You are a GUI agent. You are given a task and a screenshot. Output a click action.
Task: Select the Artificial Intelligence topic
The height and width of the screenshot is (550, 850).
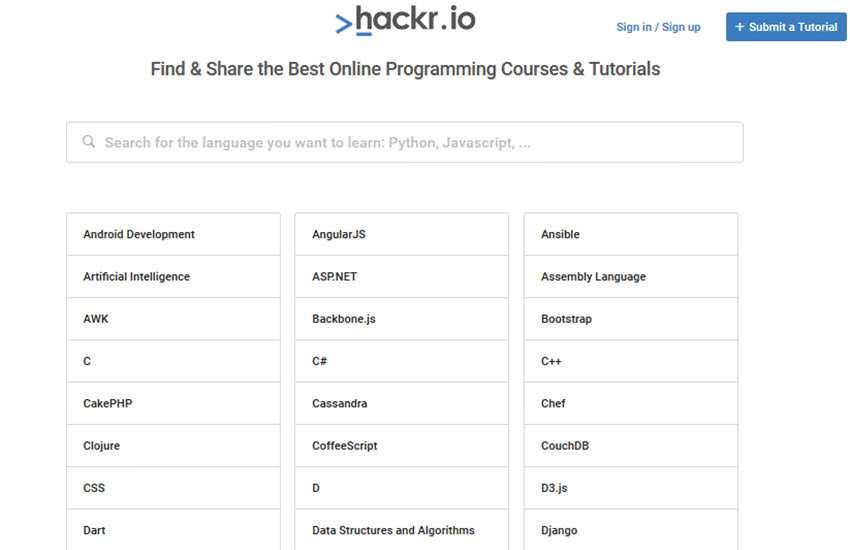point(136,277)
